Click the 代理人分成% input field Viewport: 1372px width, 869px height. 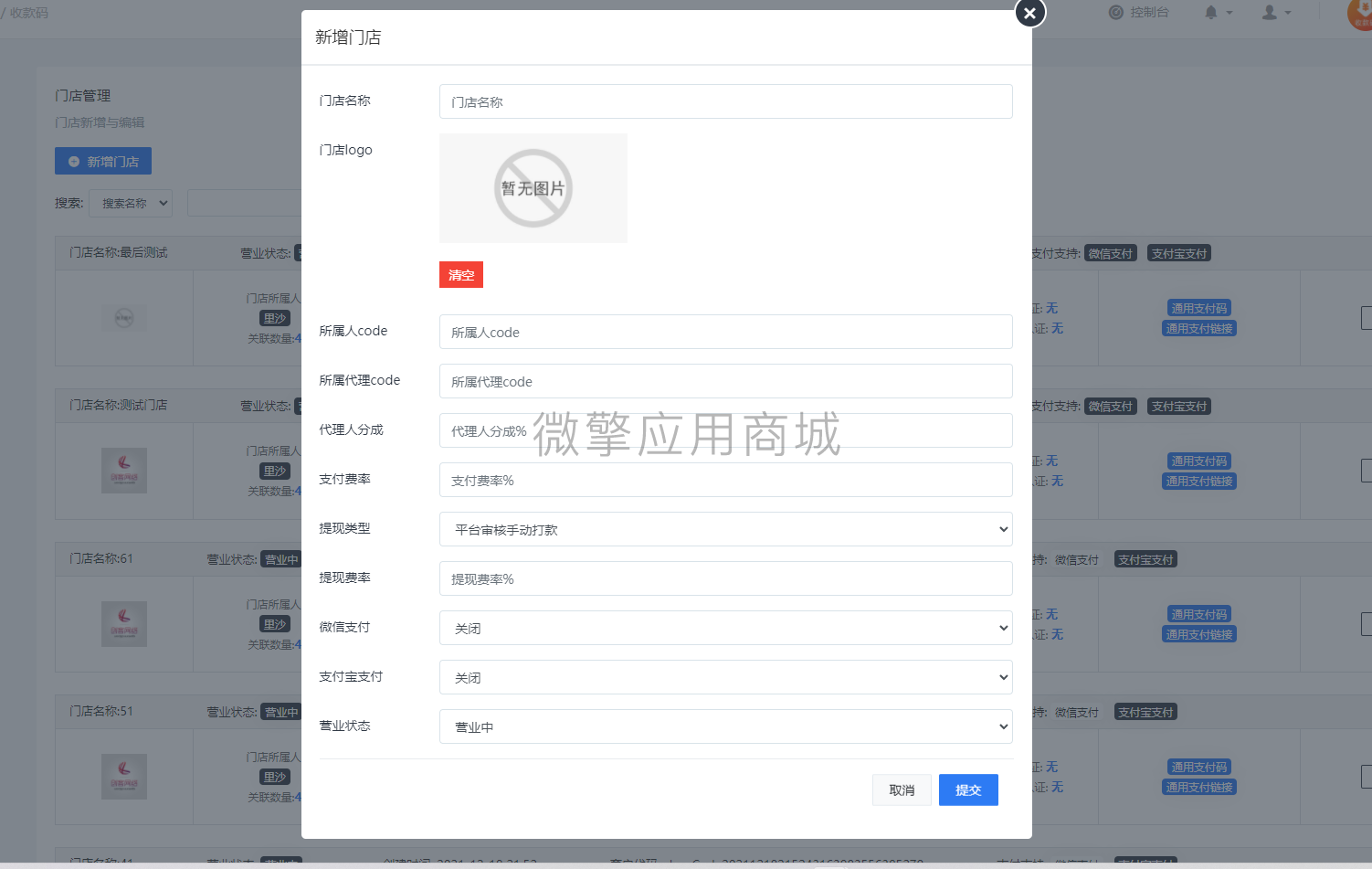tap(725, 430)
